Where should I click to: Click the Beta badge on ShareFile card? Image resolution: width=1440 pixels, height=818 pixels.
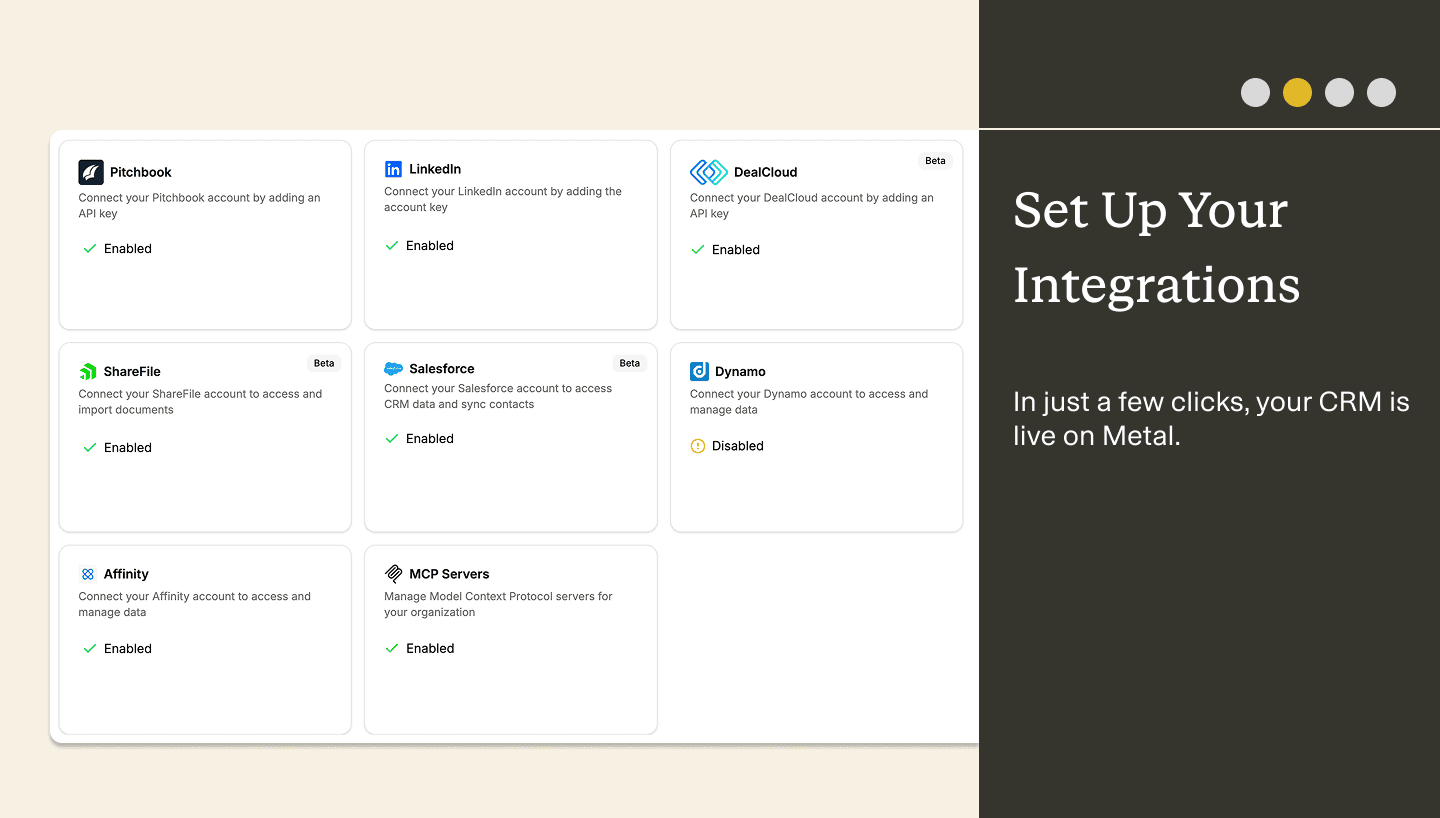[324, 364]
